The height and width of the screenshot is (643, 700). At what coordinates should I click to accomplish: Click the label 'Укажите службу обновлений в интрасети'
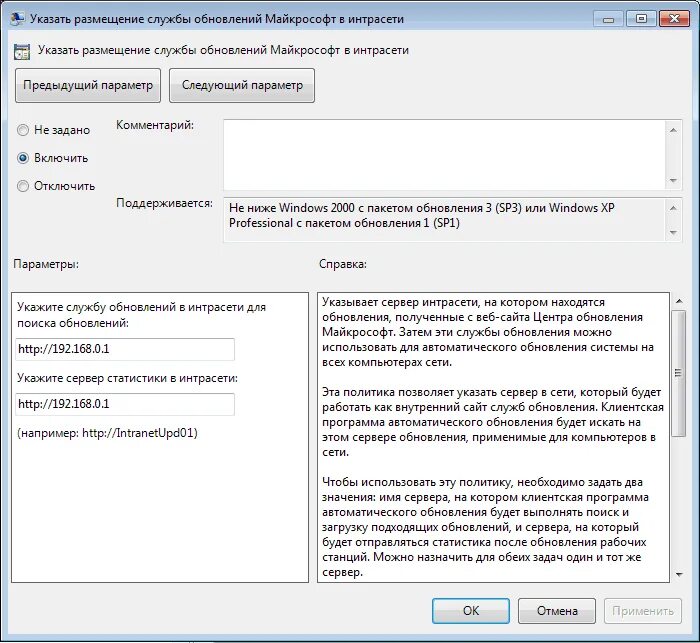point(141,315)
